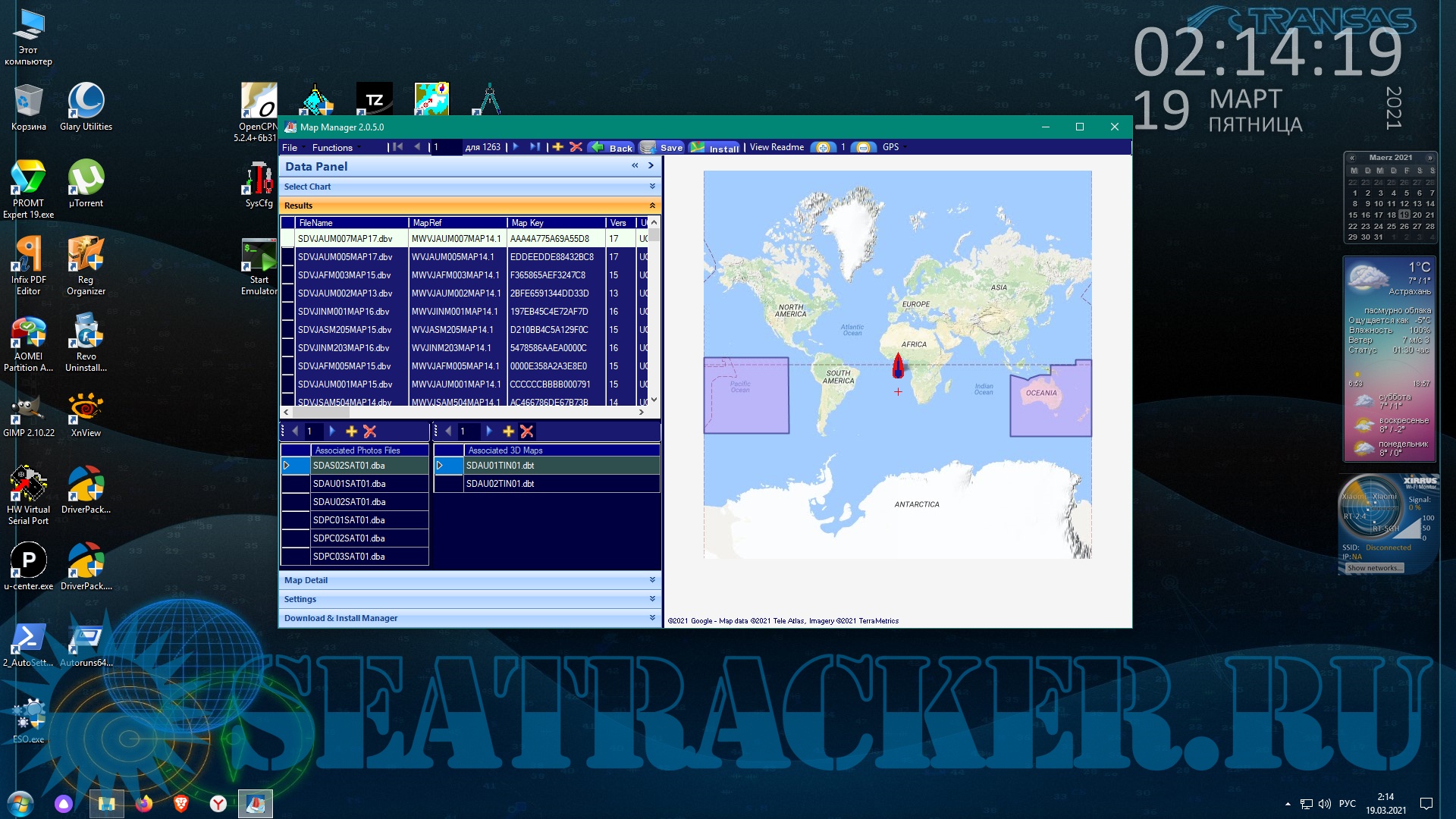Viewport: 1456px width, 819px height.
Task: Go to next record in main toolbar
Action: [516, 147]
